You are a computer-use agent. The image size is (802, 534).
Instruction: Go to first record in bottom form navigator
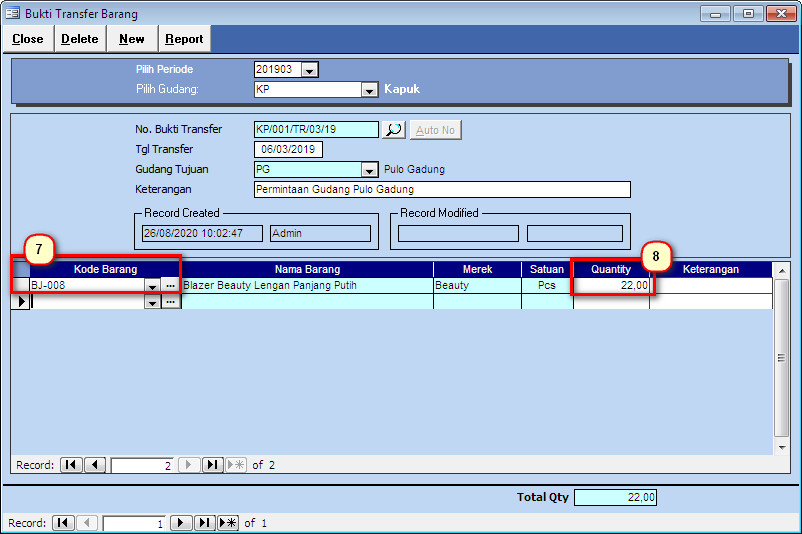coord(63,523)
